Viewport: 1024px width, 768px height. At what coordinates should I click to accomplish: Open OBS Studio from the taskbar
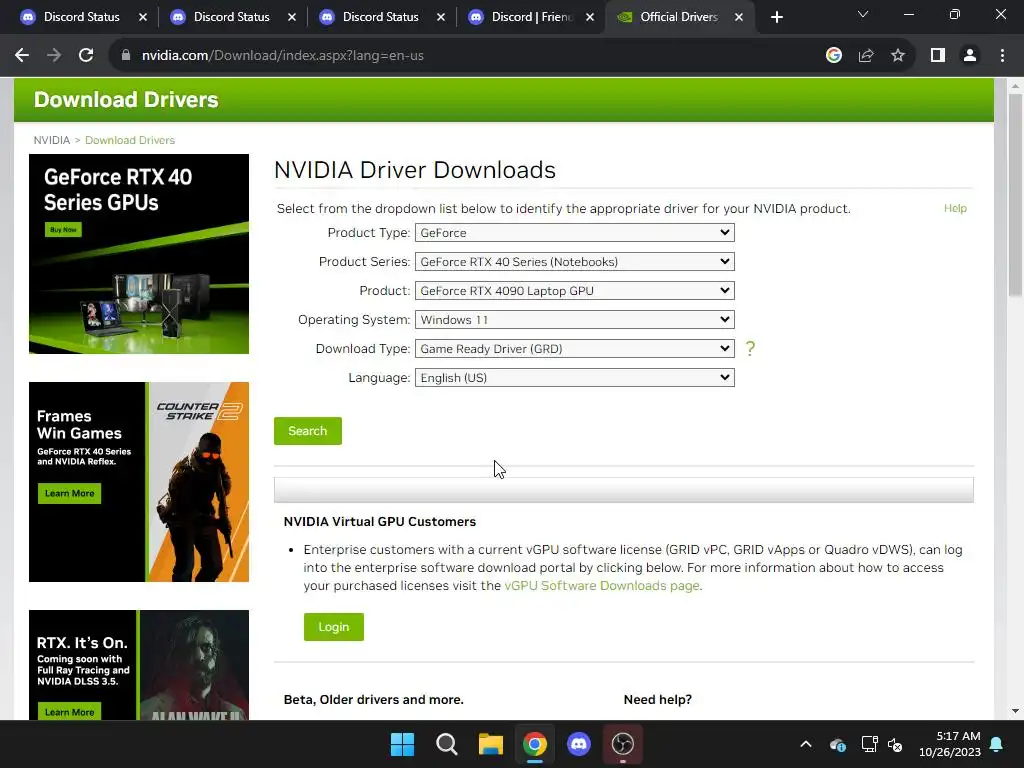(x=622, y=744)
